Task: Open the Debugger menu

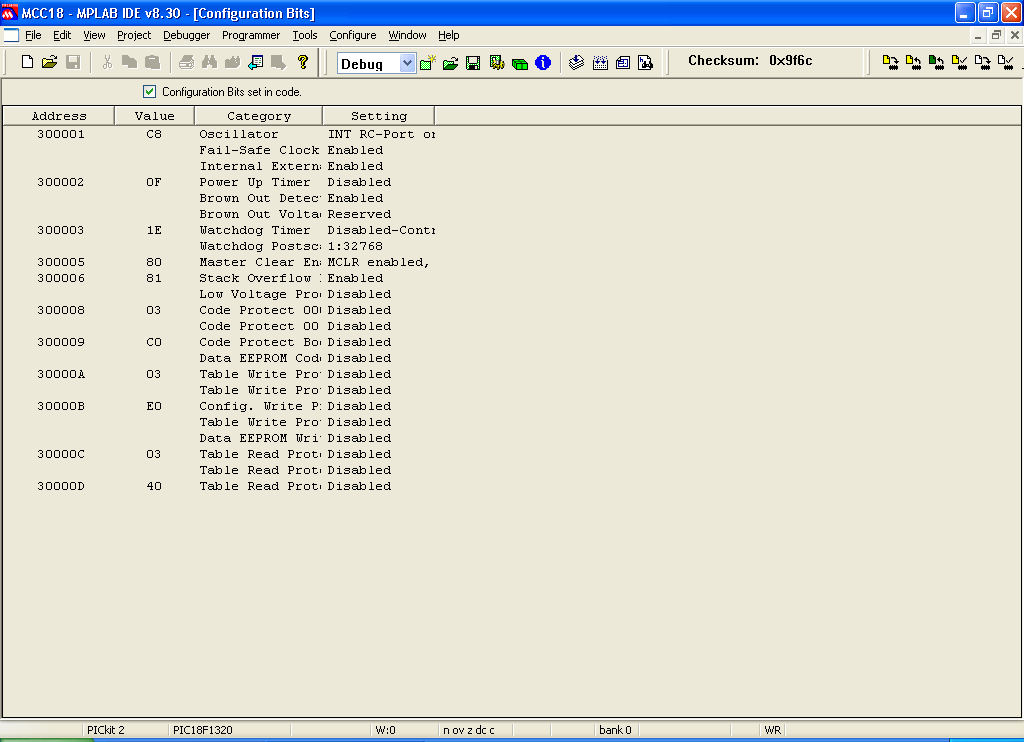Action: pyautogui.click(x=187, y=35)
